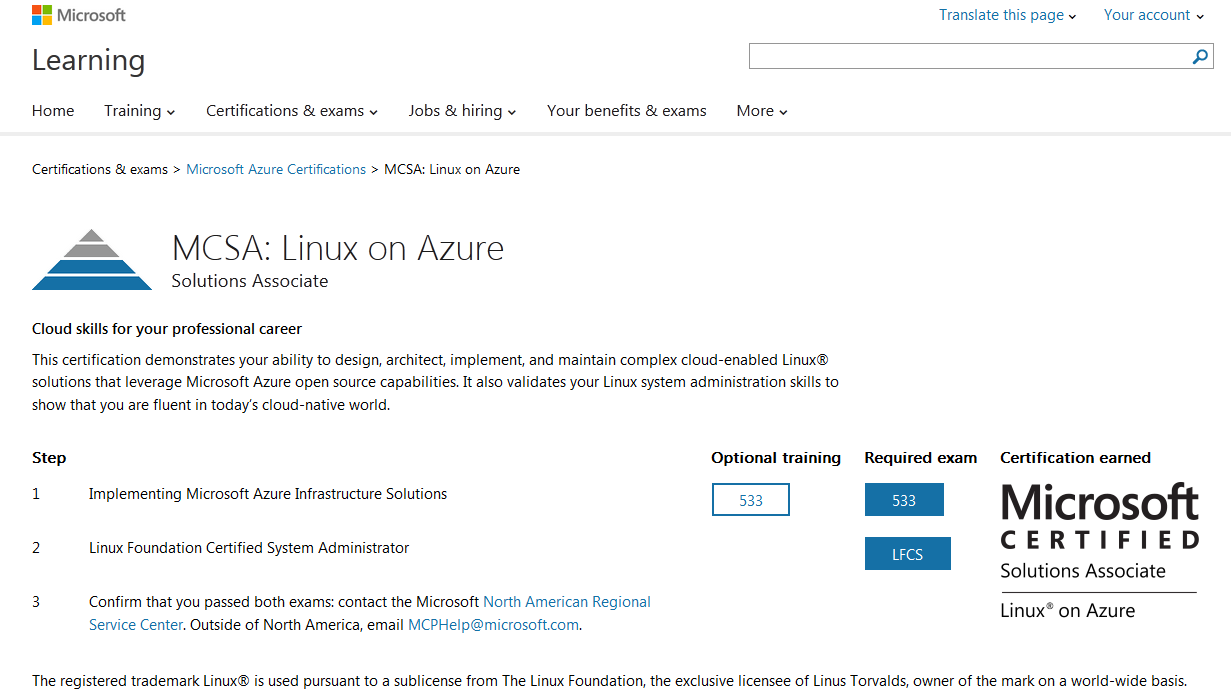The height and width of the screenshot is (690, 1231).
Task: Open Your benefits & exams page
Action: click(x=627, y=111)
